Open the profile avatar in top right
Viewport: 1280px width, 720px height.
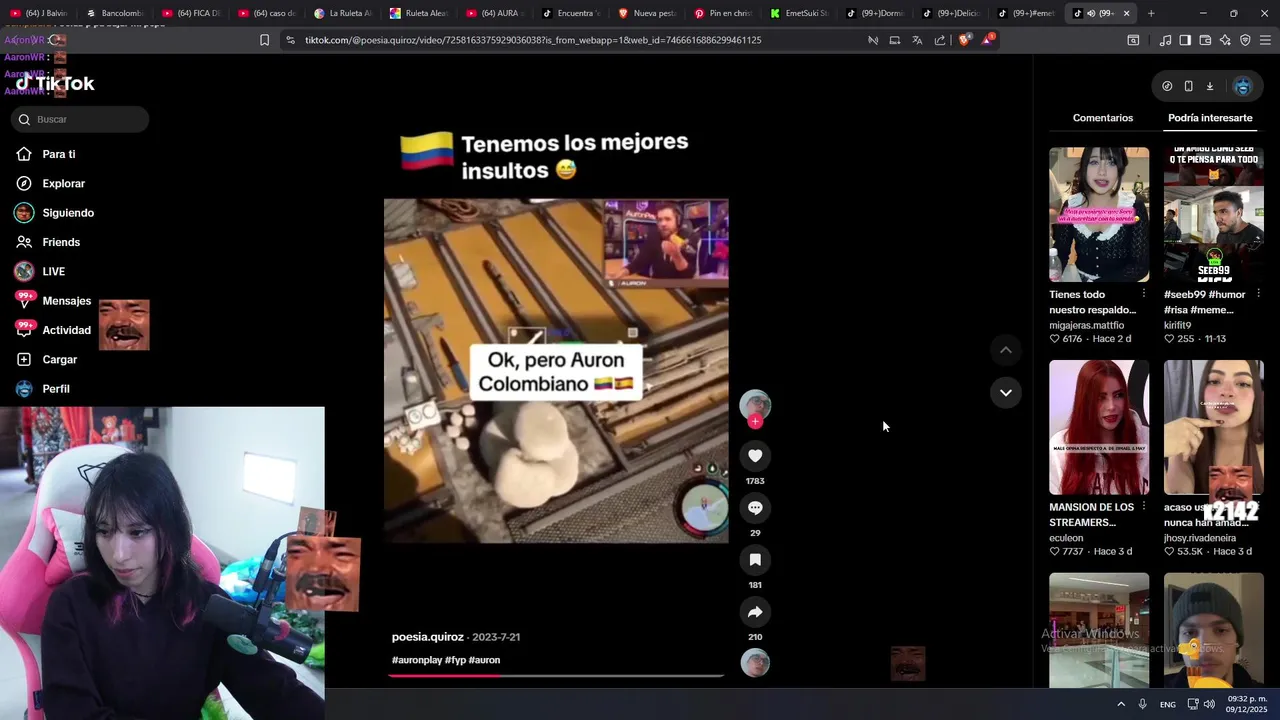tap(1243, 86)
